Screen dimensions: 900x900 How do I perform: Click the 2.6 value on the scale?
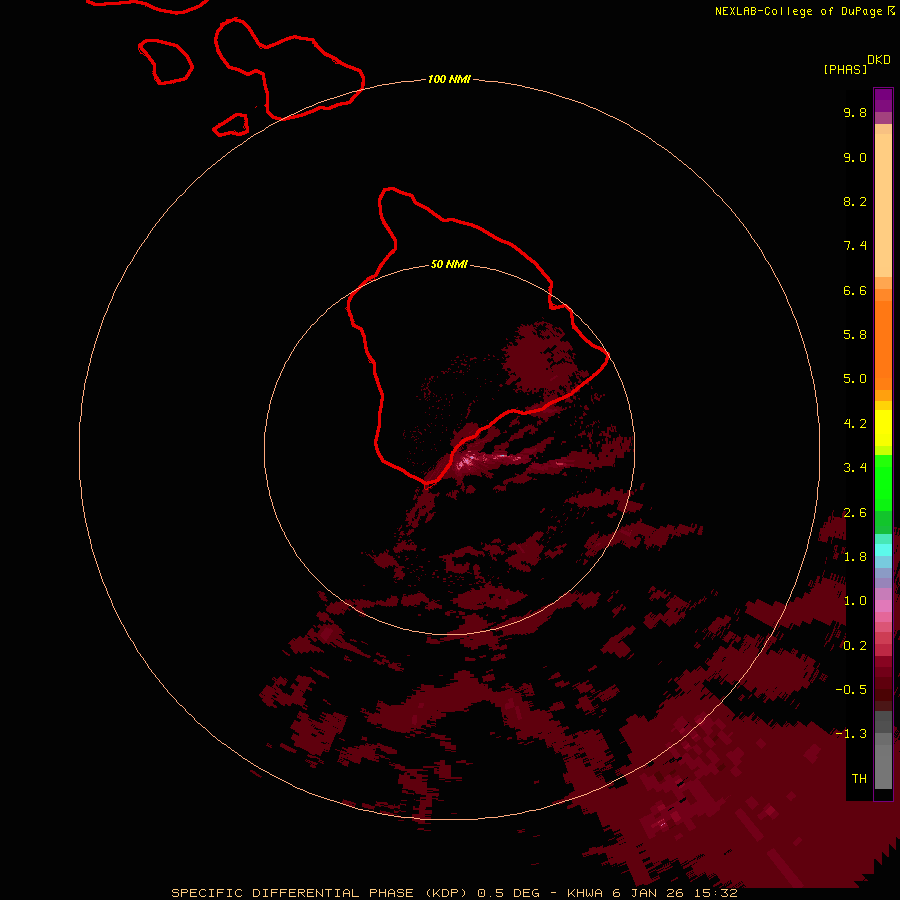coord(855,513)
